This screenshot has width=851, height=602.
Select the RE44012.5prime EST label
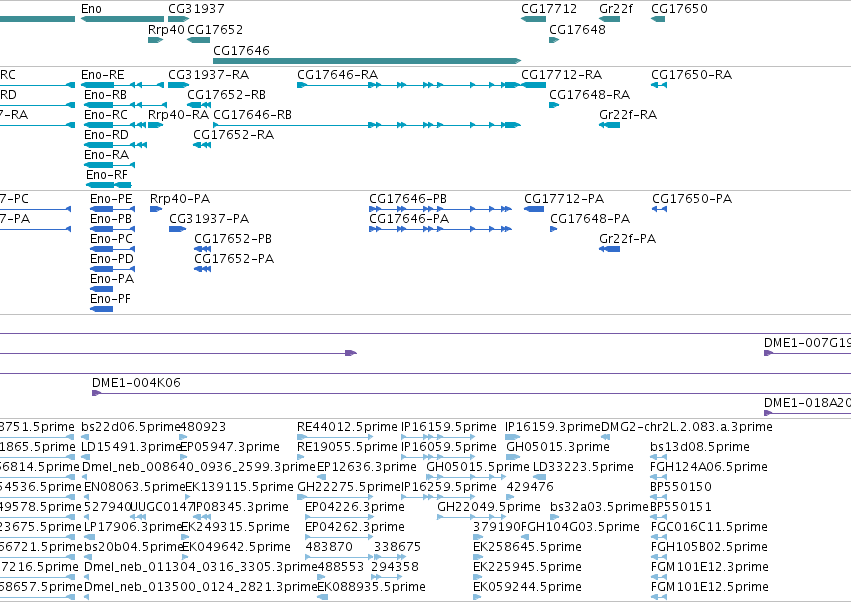click(x=347, y=427)
